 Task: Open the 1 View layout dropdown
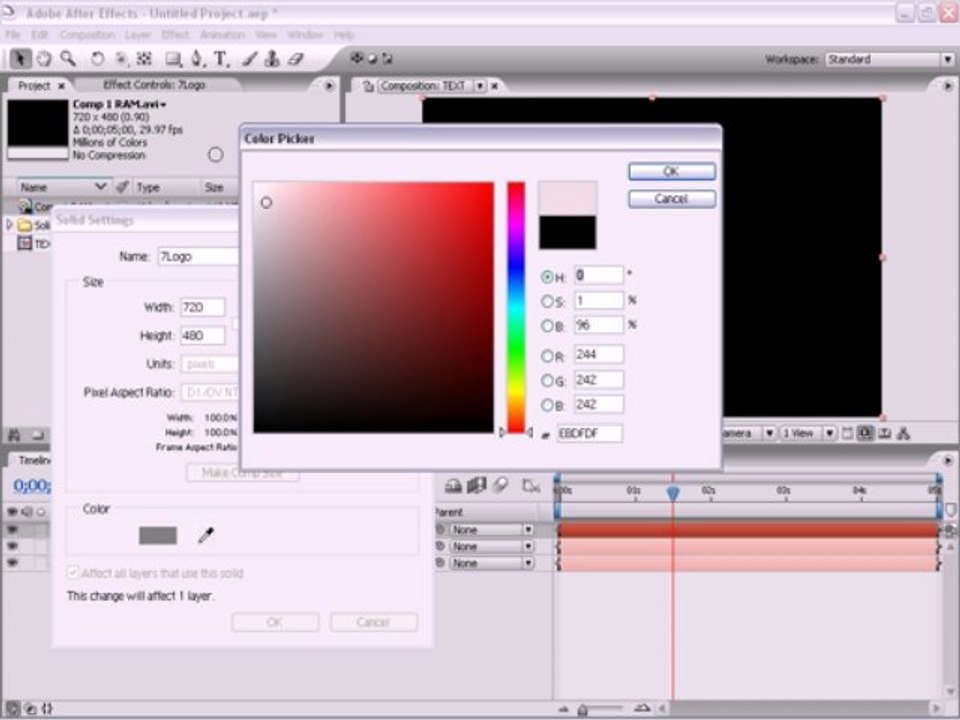tap(808, 433)
